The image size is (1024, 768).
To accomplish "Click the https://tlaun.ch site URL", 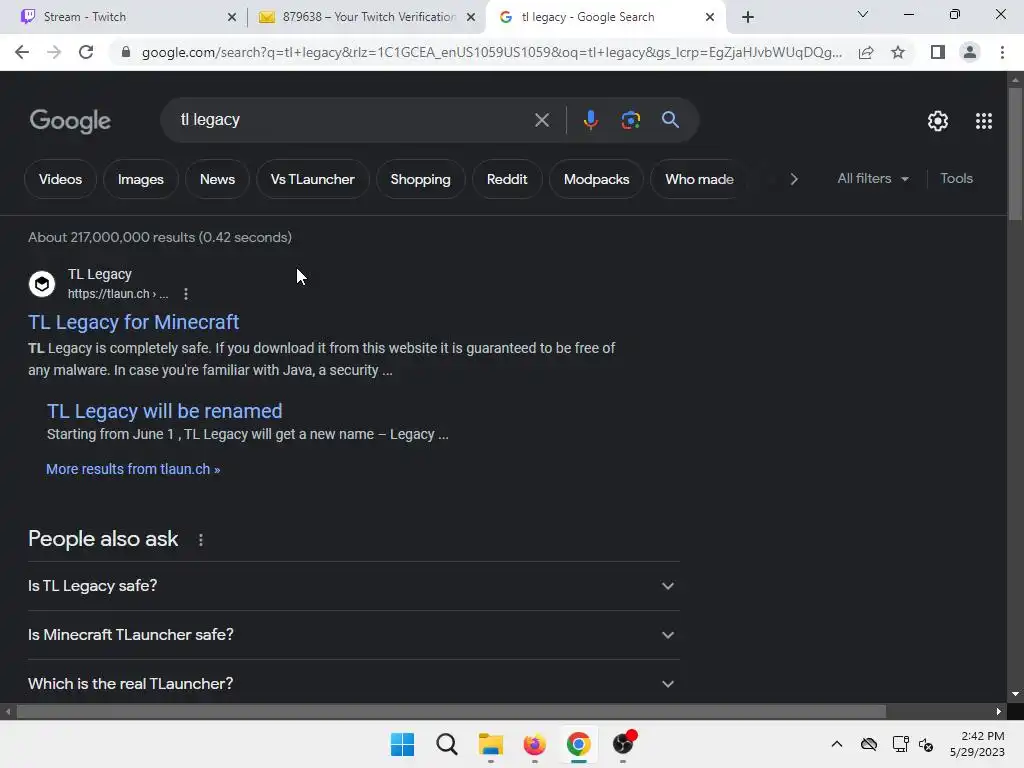I will [x=118, y=294].
